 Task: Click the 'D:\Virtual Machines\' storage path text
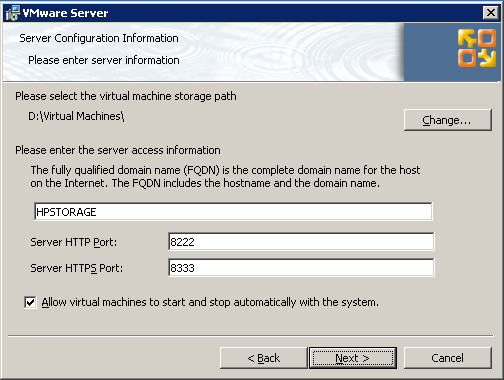[76, 116]
